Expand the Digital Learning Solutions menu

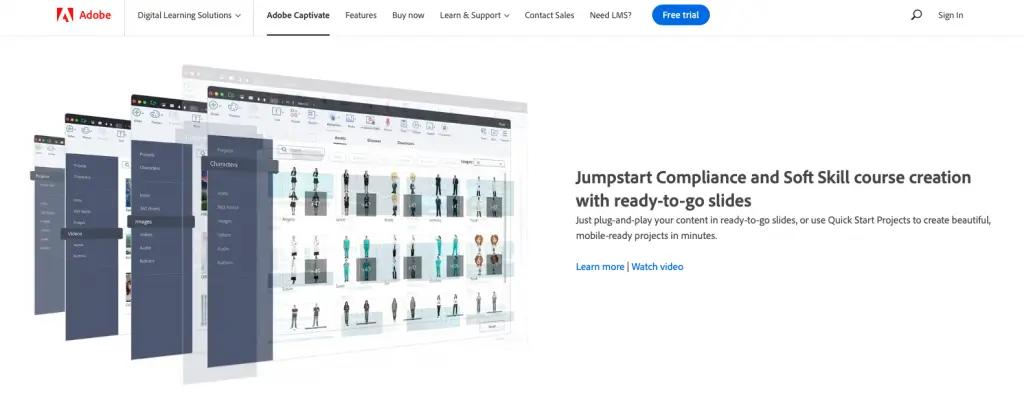click(x=189, y=15)
